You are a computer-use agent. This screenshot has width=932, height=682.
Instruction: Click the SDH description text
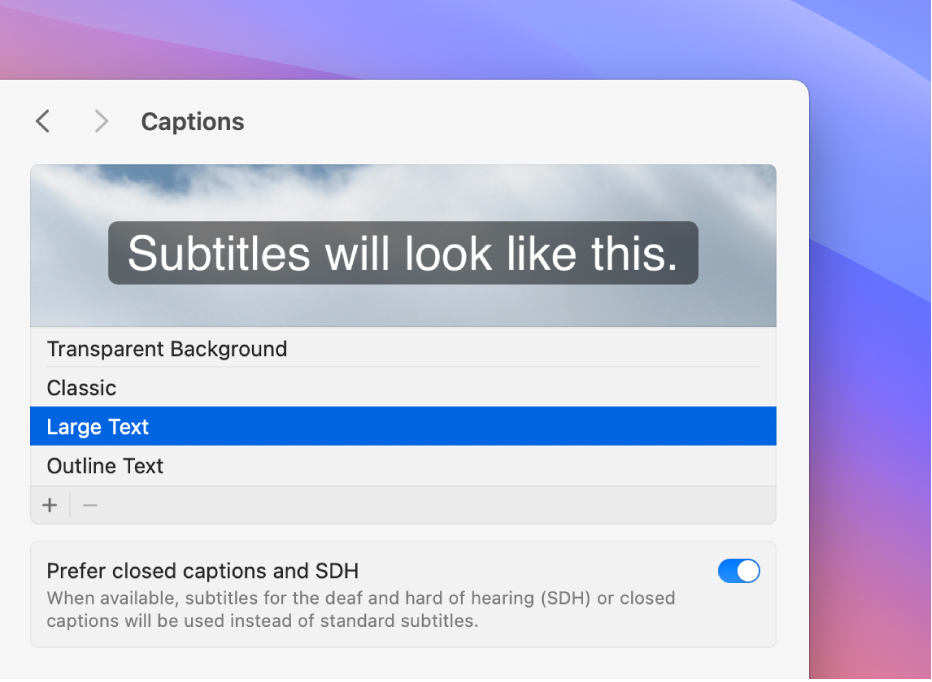click(x=360, y=609)
